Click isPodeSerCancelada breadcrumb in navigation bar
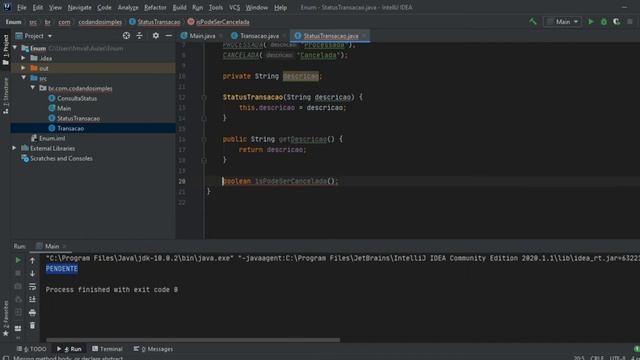The image size is (640, 360). click(218, 22)
